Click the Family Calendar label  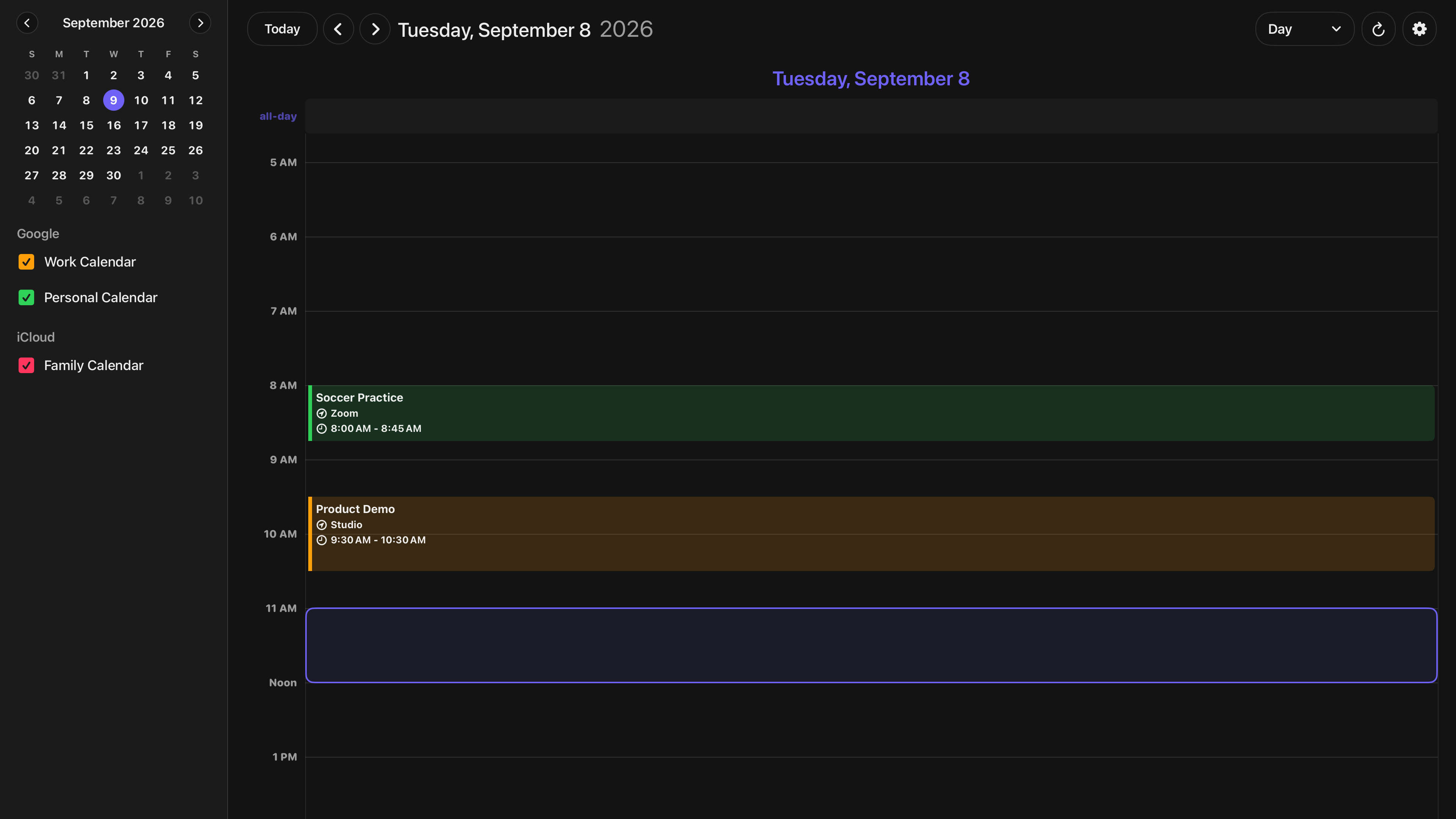(x=94, y=365)
